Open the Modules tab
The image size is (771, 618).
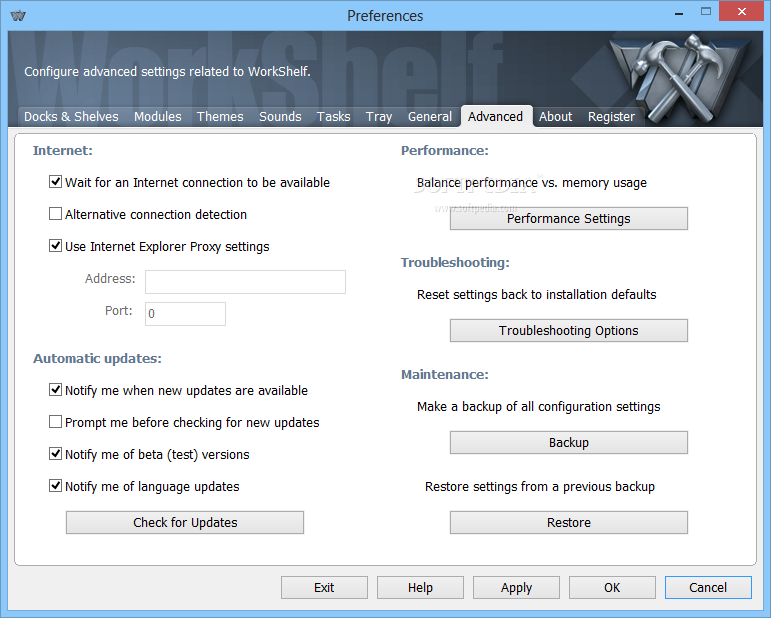158,117
